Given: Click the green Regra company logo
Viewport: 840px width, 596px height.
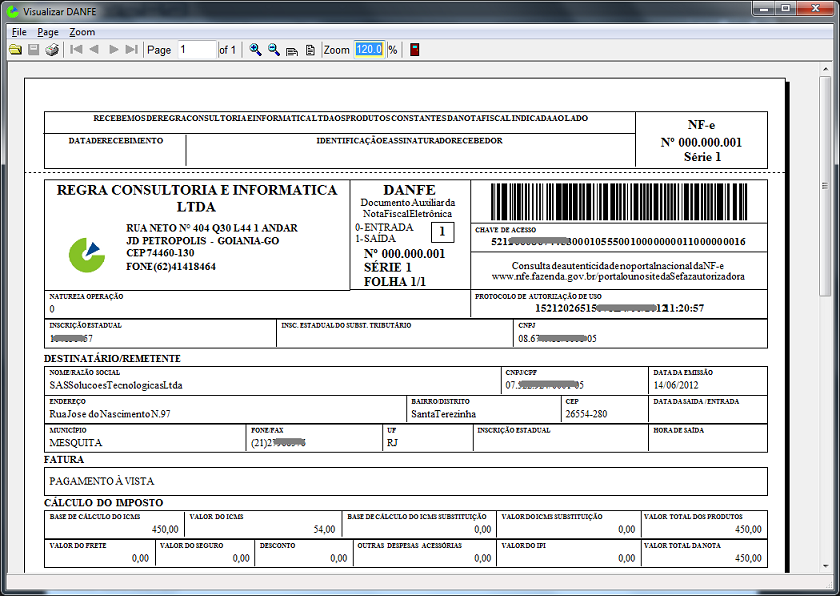Looking at the screenshot, I should 87,255.
